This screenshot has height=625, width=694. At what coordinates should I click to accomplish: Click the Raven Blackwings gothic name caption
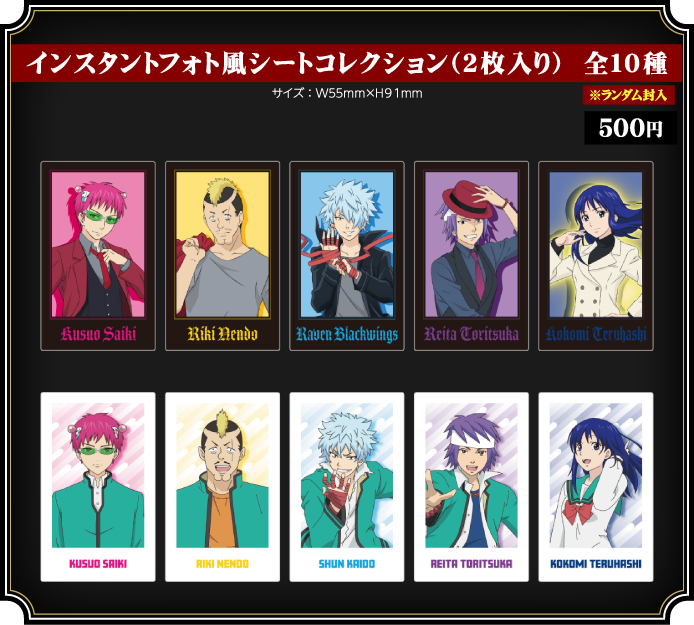347,334
